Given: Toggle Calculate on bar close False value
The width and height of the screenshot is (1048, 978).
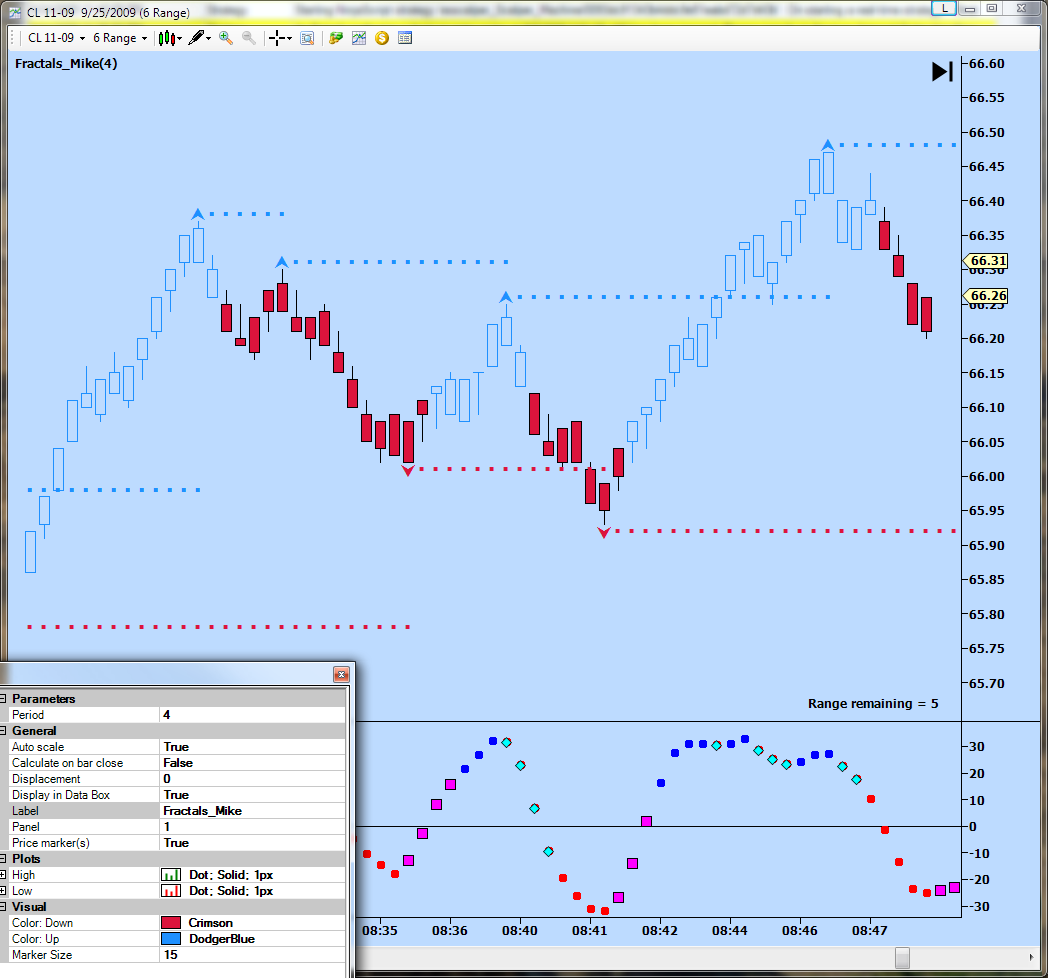Looking at the screenshot, I should coord(253,763).
